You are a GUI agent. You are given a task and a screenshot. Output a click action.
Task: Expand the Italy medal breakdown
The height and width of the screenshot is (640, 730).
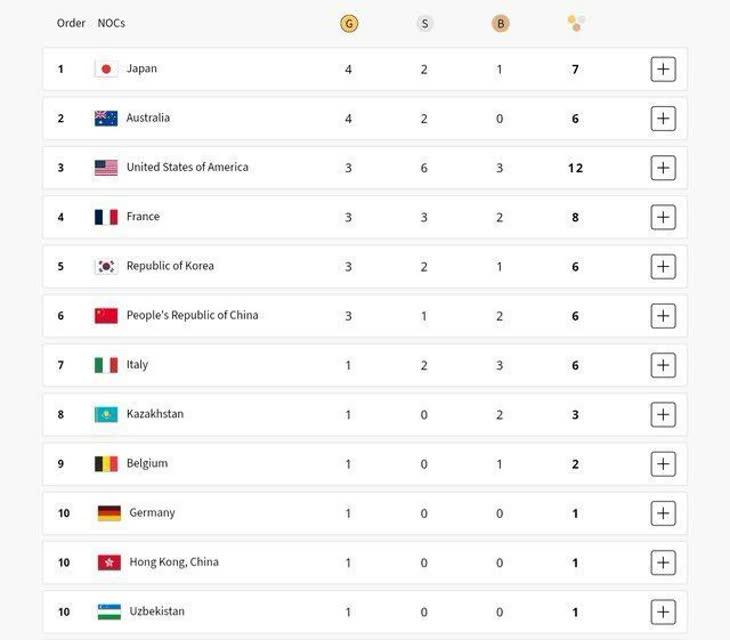pyautogui.click(x=663, y=365)
